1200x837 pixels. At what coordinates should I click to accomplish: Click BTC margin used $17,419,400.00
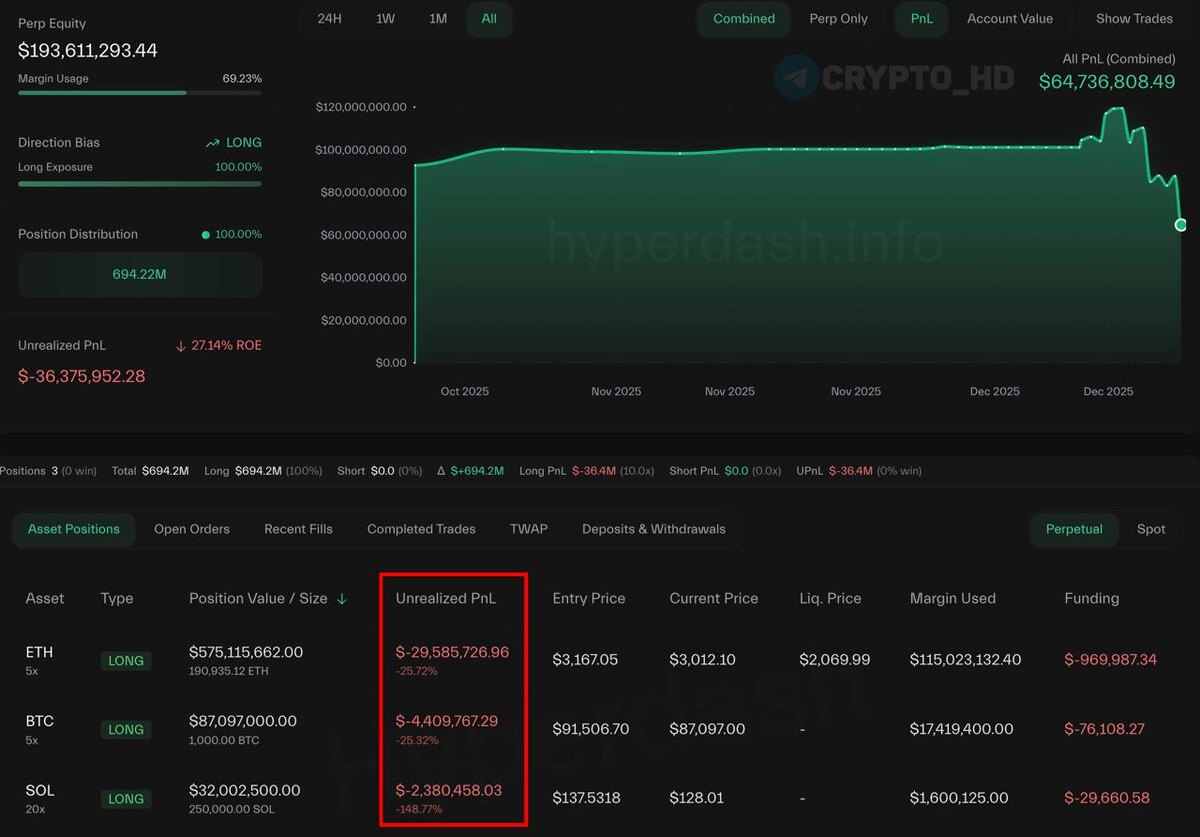coord(962,729)
